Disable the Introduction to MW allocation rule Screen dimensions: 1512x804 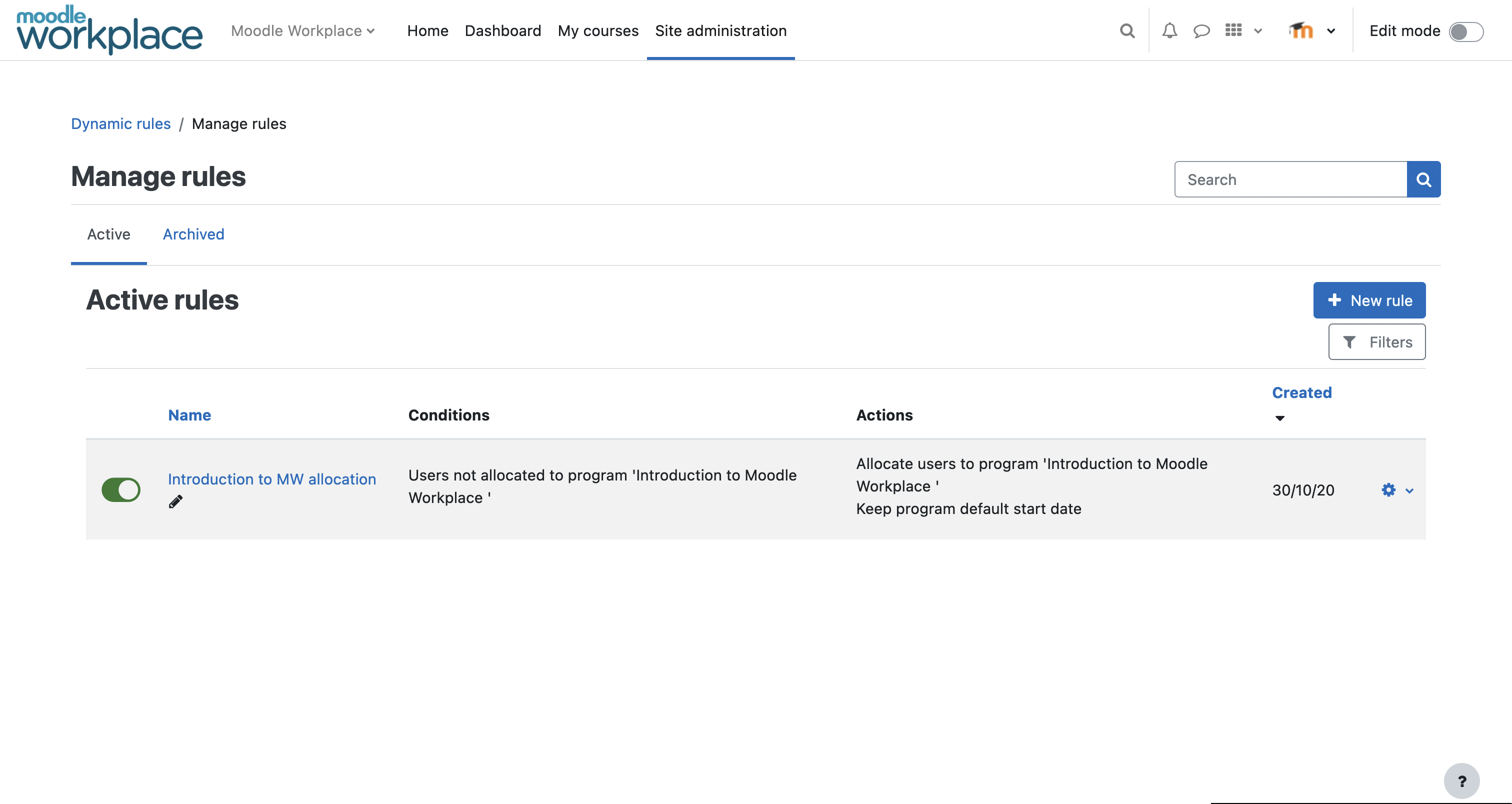[121, 489]
